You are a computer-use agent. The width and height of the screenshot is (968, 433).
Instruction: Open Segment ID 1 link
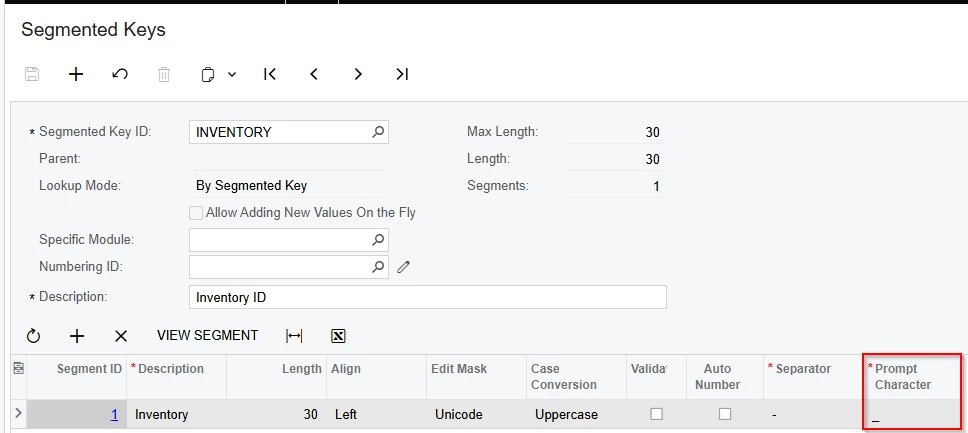pyautogui.click(x=114, y=414)
